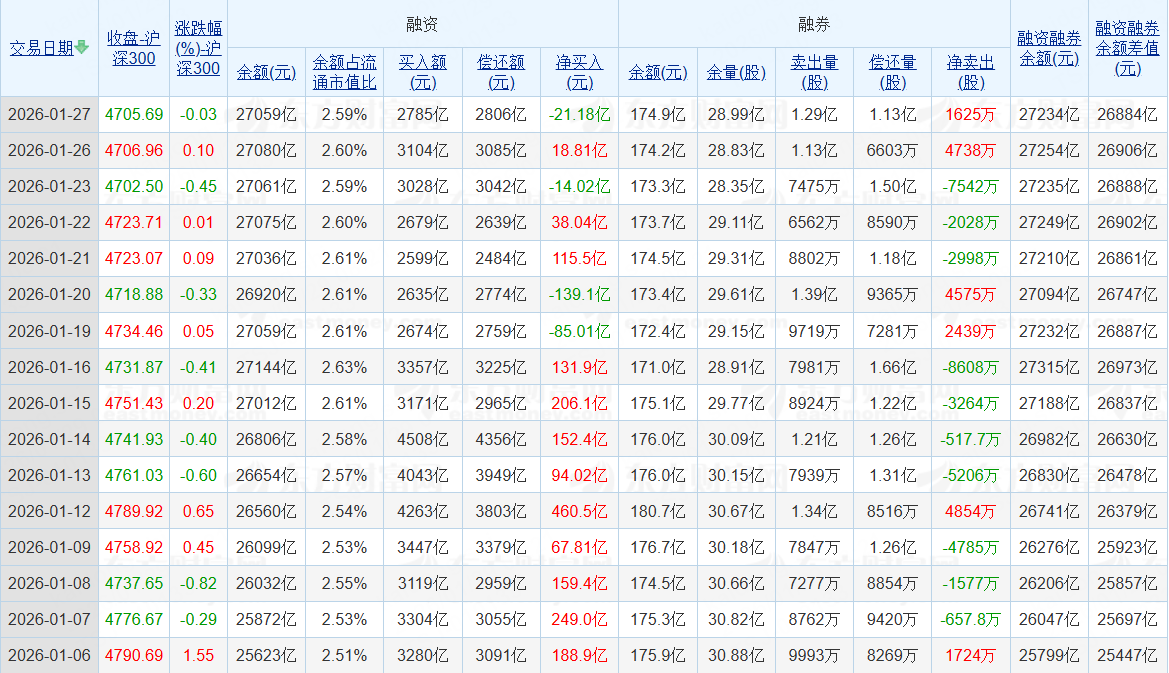Click repayment volume 6603万
1169x673 pixels.
[892, 151]
